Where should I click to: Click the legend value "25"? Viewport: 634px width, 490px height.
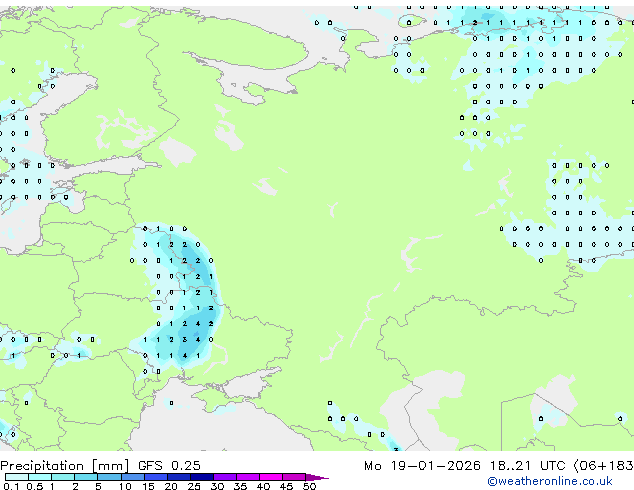(x=194, y=486)
